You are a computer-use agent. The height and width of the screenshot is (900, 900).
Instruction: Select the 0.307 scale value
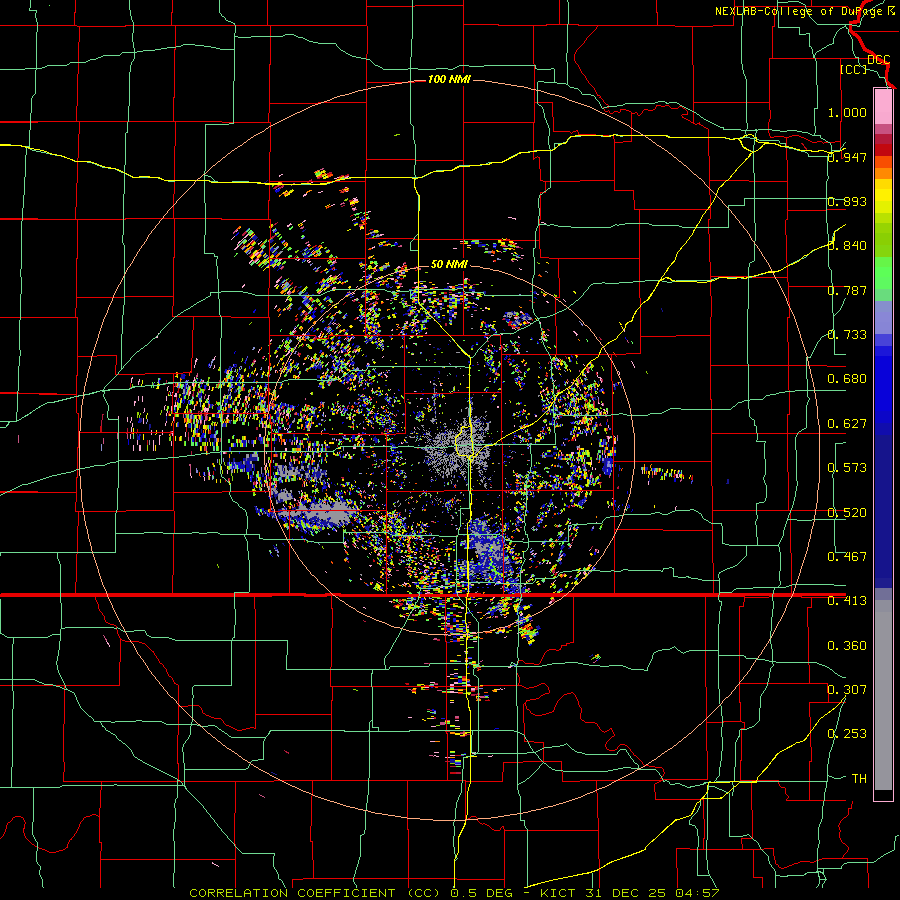847,690
